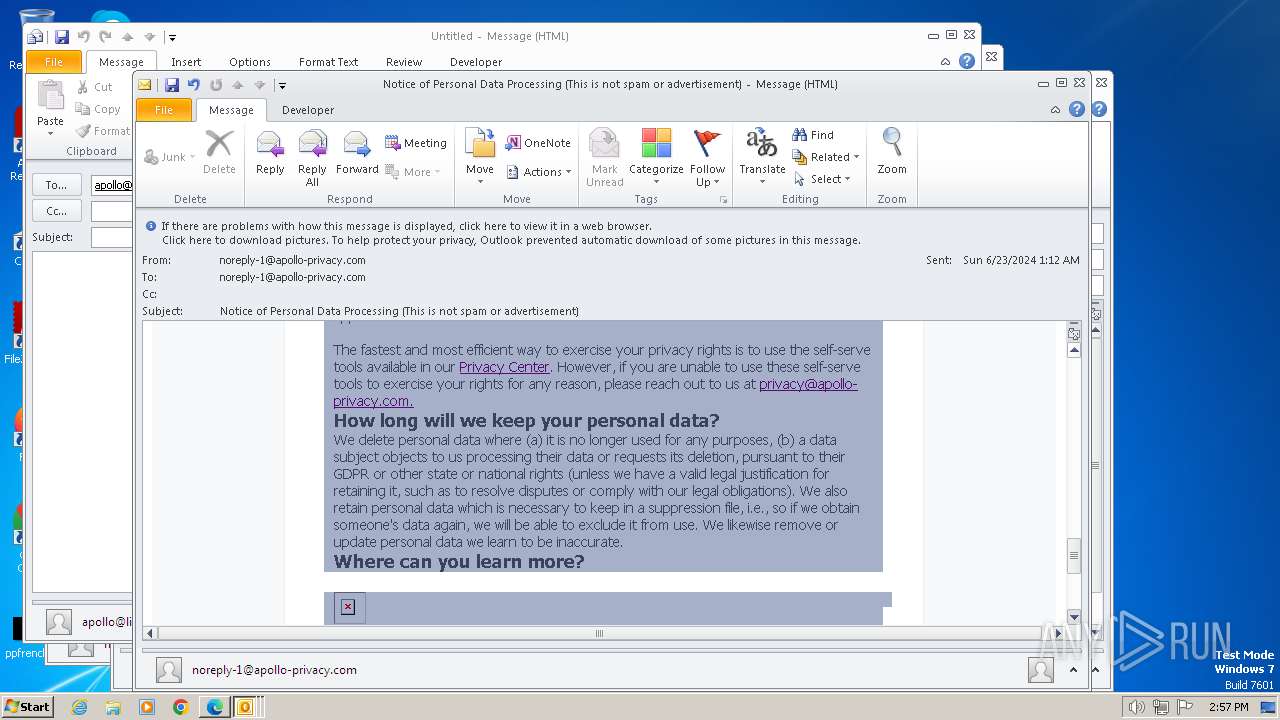This screenshot has width=1280, height=720.
Task: Switch to the Message tab in the notice window
Action: coord(231,110)
